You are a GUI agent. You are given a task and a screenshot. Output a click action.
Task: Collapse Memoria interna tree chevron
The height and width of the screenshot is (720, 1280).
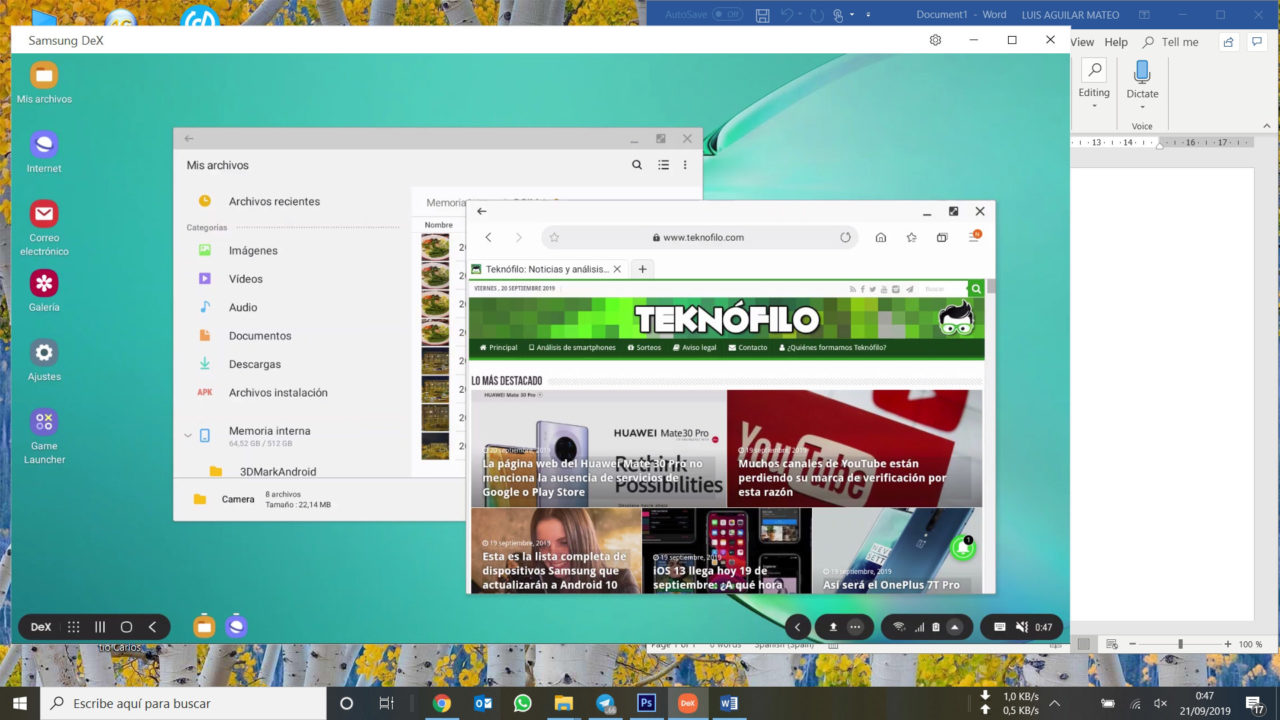tap(187, 436)
